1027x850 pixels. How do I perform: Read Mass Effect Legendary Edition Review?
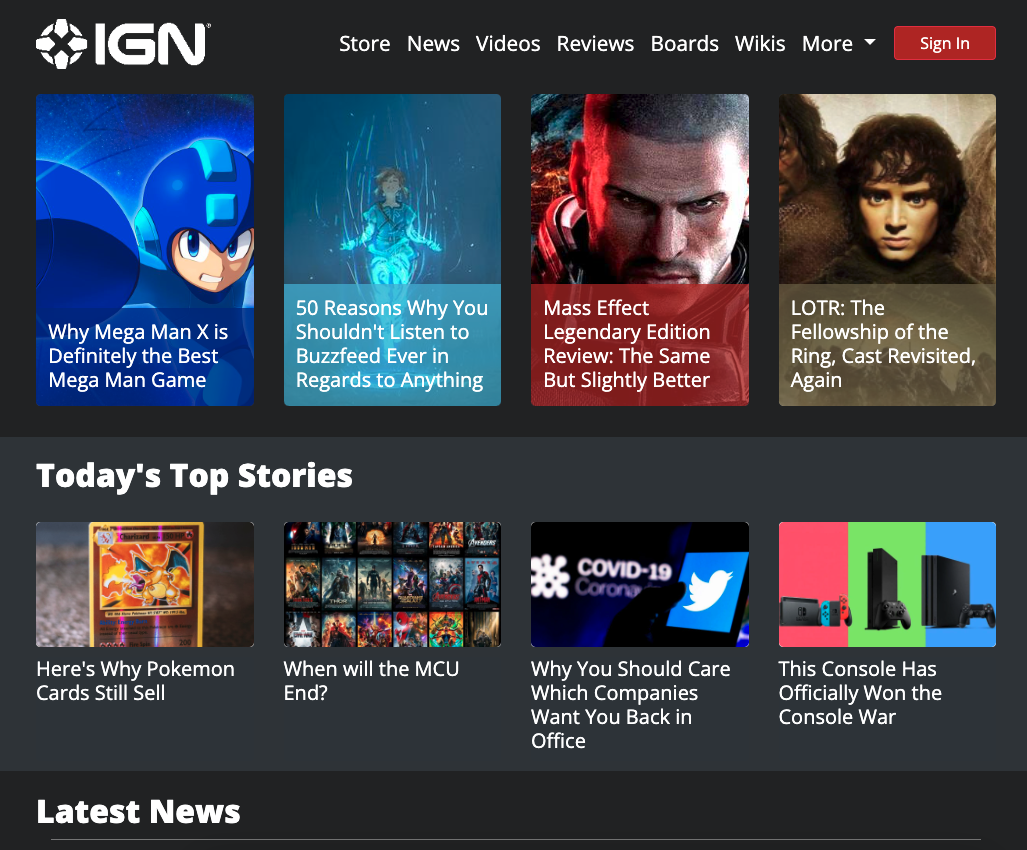(x=627, y=344)
